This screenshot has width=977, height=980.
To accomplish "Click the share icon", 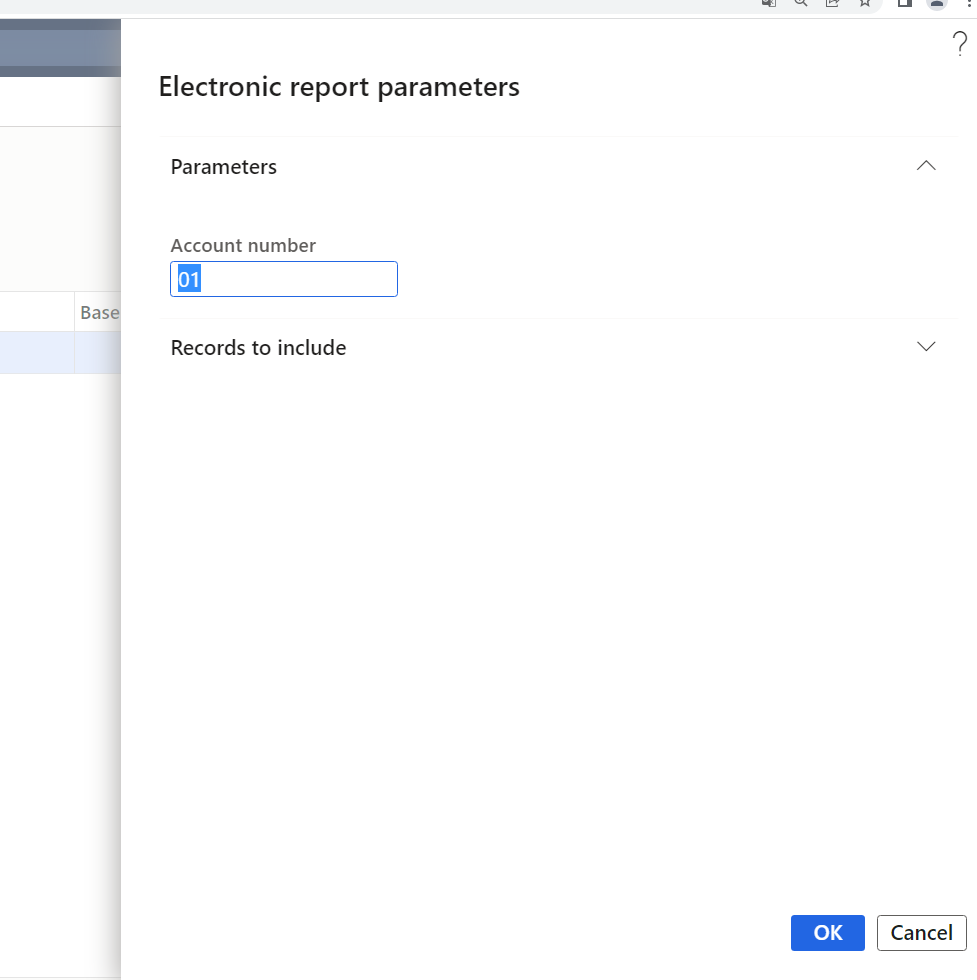I will [x=832, y=4].
